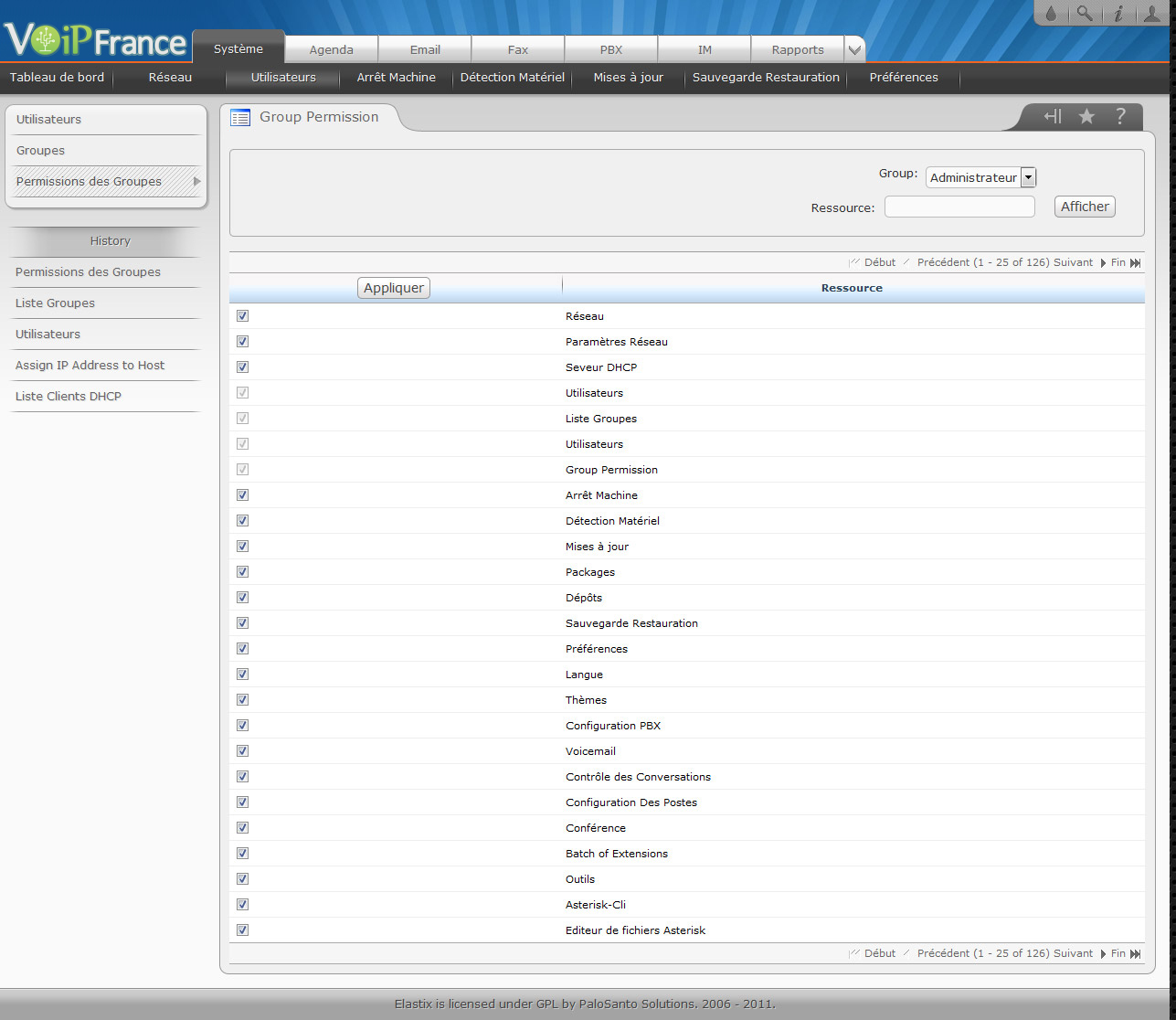Open help with question mark icon

[x=1120, y=116]
